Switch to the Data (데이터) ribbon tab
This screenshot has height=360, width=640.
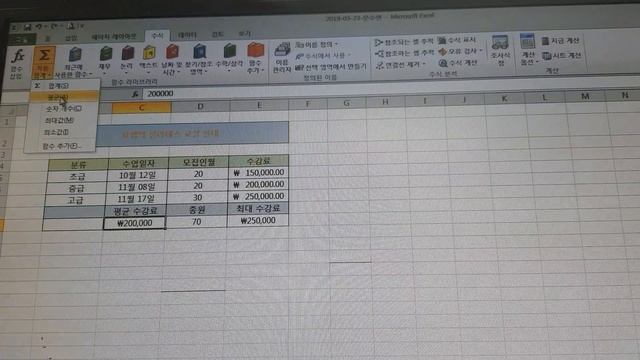[187, 35]
